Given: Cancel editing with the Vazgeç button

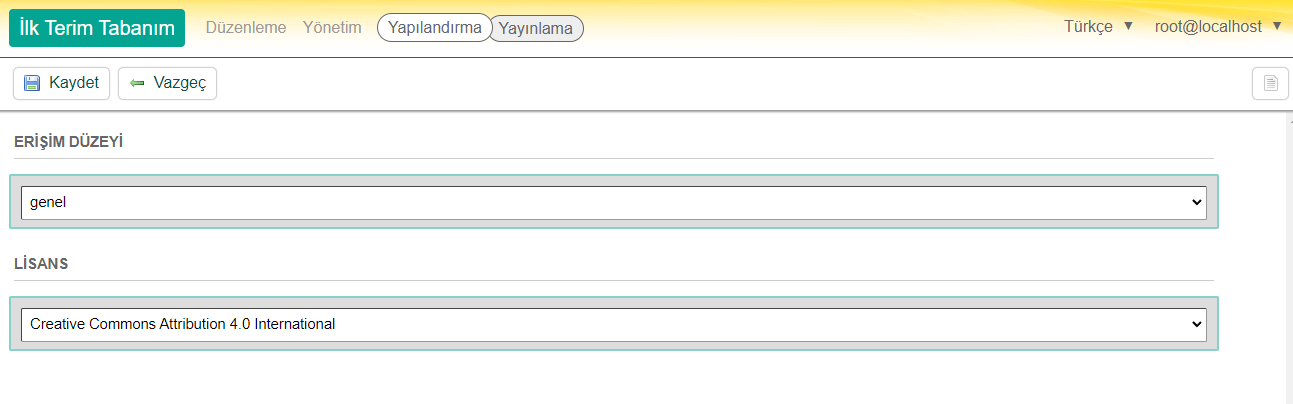Looking at the screenshot, I should pos(167,83).
